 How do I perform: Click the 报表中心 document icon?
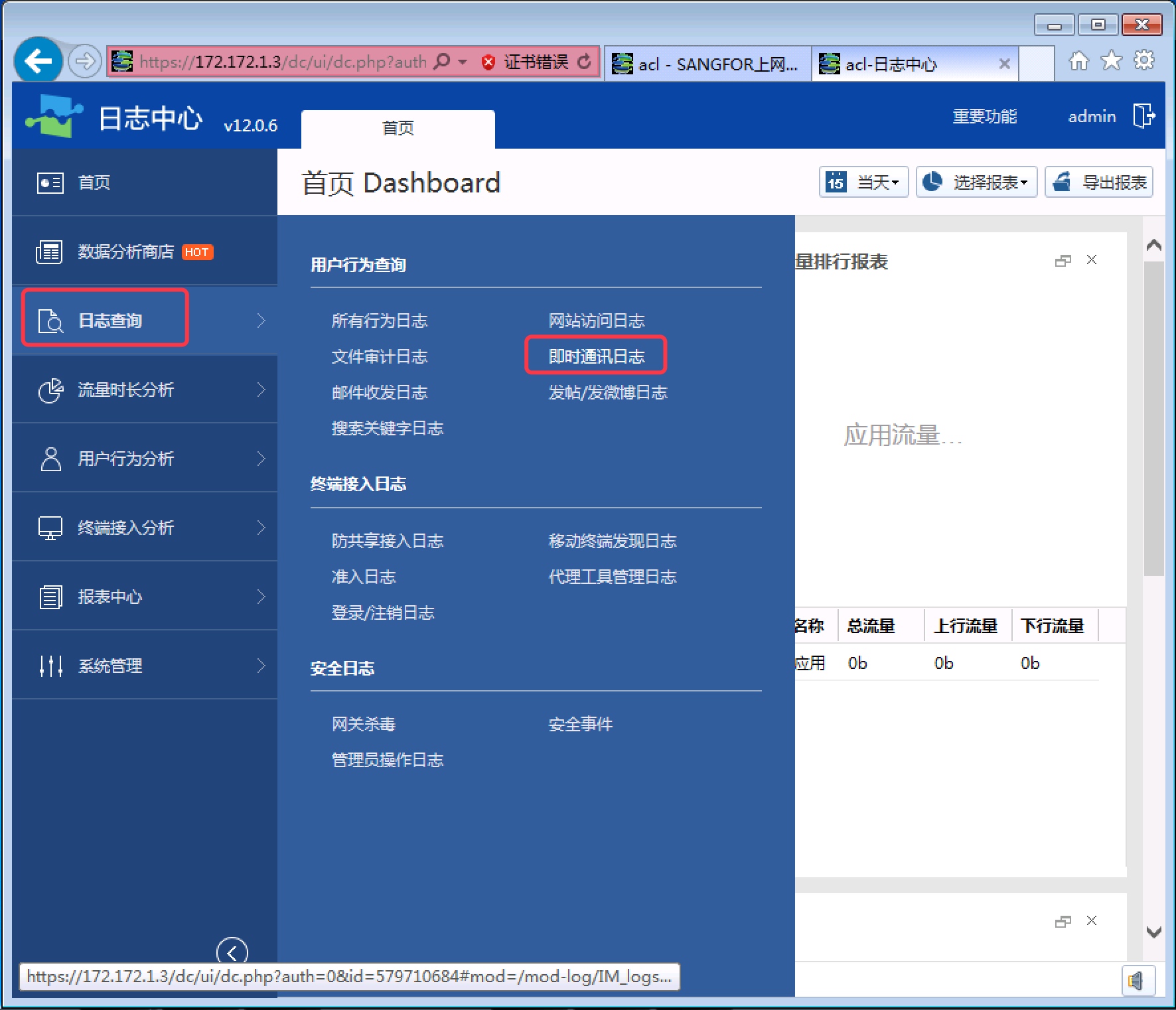pos(50,597)
